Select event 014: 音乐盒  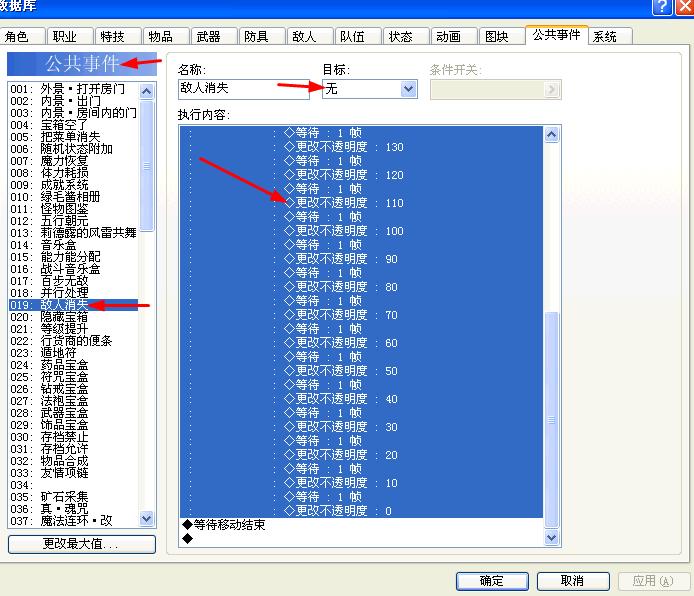click(x=73, y=245)
